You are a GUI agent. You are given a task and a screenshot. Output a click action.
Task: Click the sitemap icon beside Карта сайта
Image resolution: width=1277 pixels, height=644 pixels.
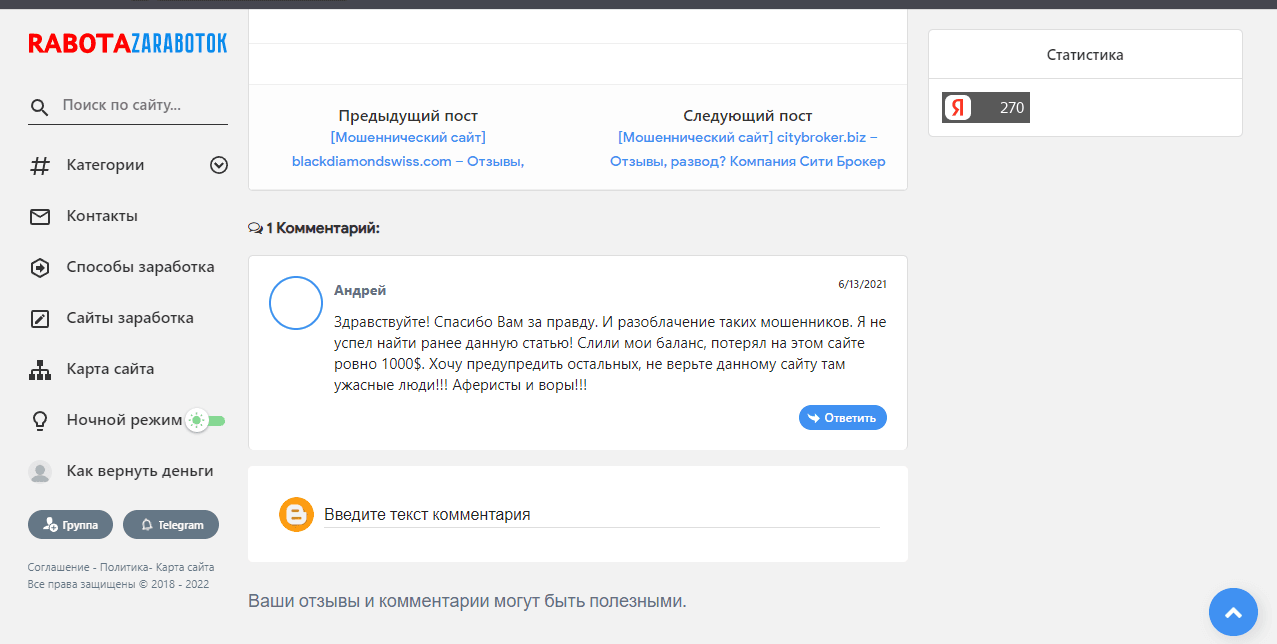(39, 369)
